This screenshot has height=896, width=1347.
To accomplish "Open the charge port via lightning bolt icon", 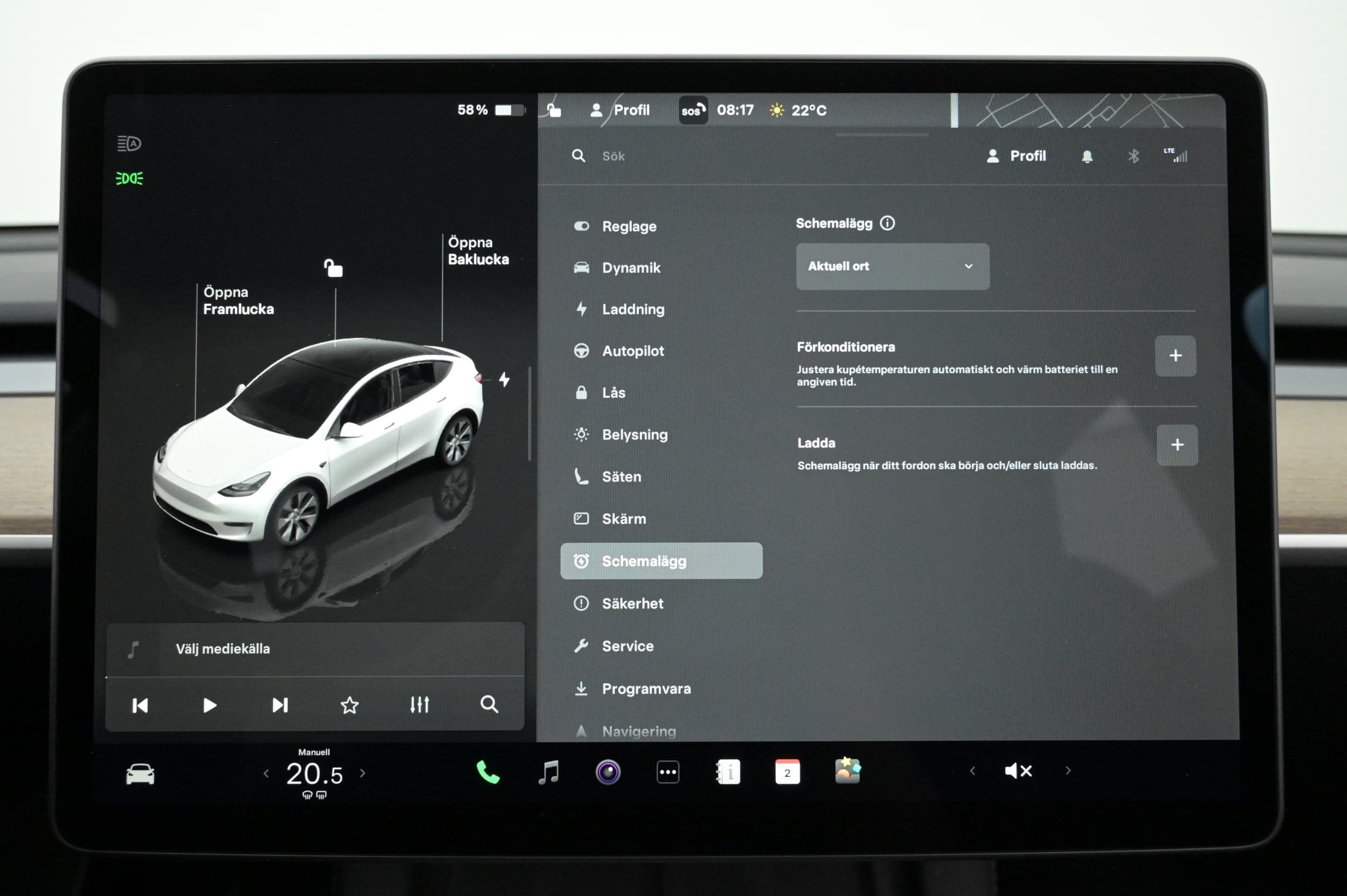I will (x=504, y=379).
